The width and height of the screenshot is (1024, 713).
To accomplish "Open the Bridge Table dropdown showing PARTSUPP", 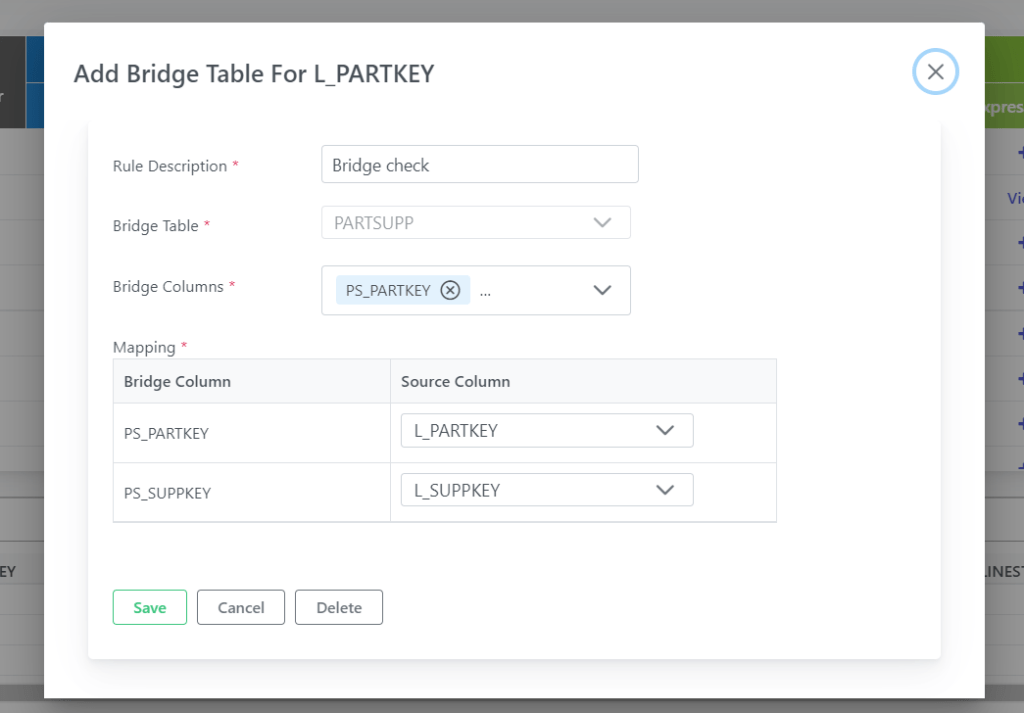I will tap(475, 222).
